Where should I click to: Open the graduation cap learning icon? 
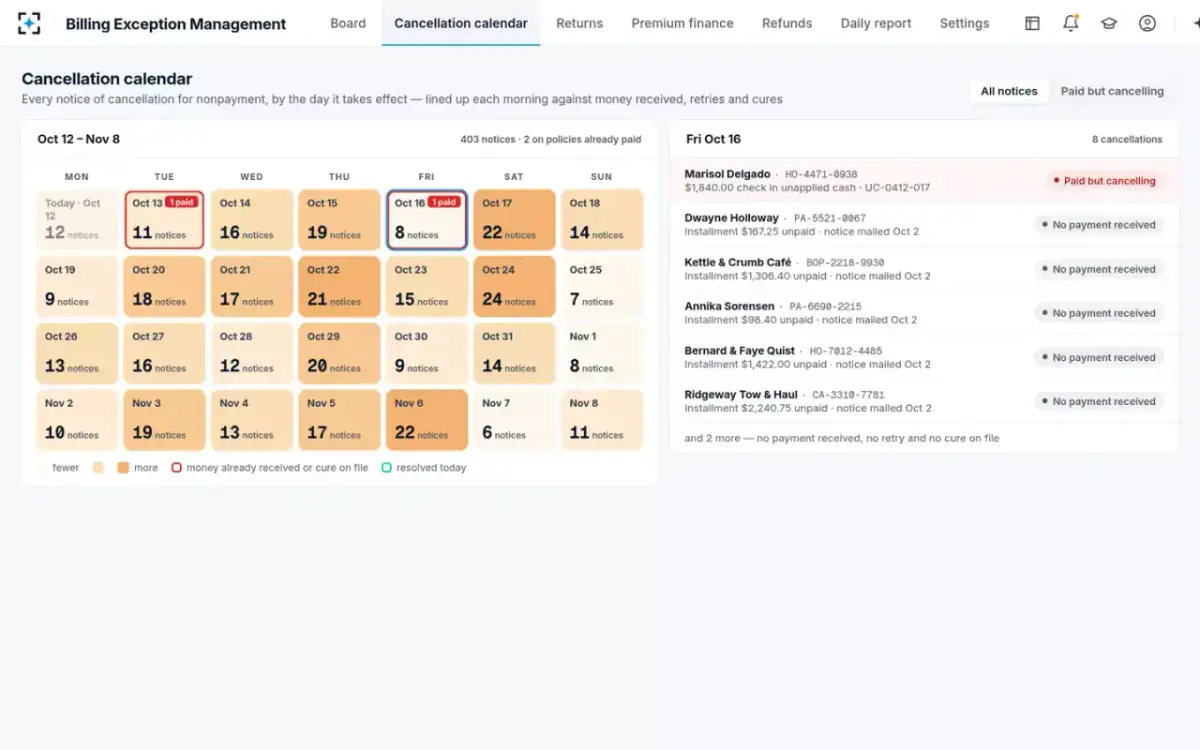click(x=1109, y=23)
